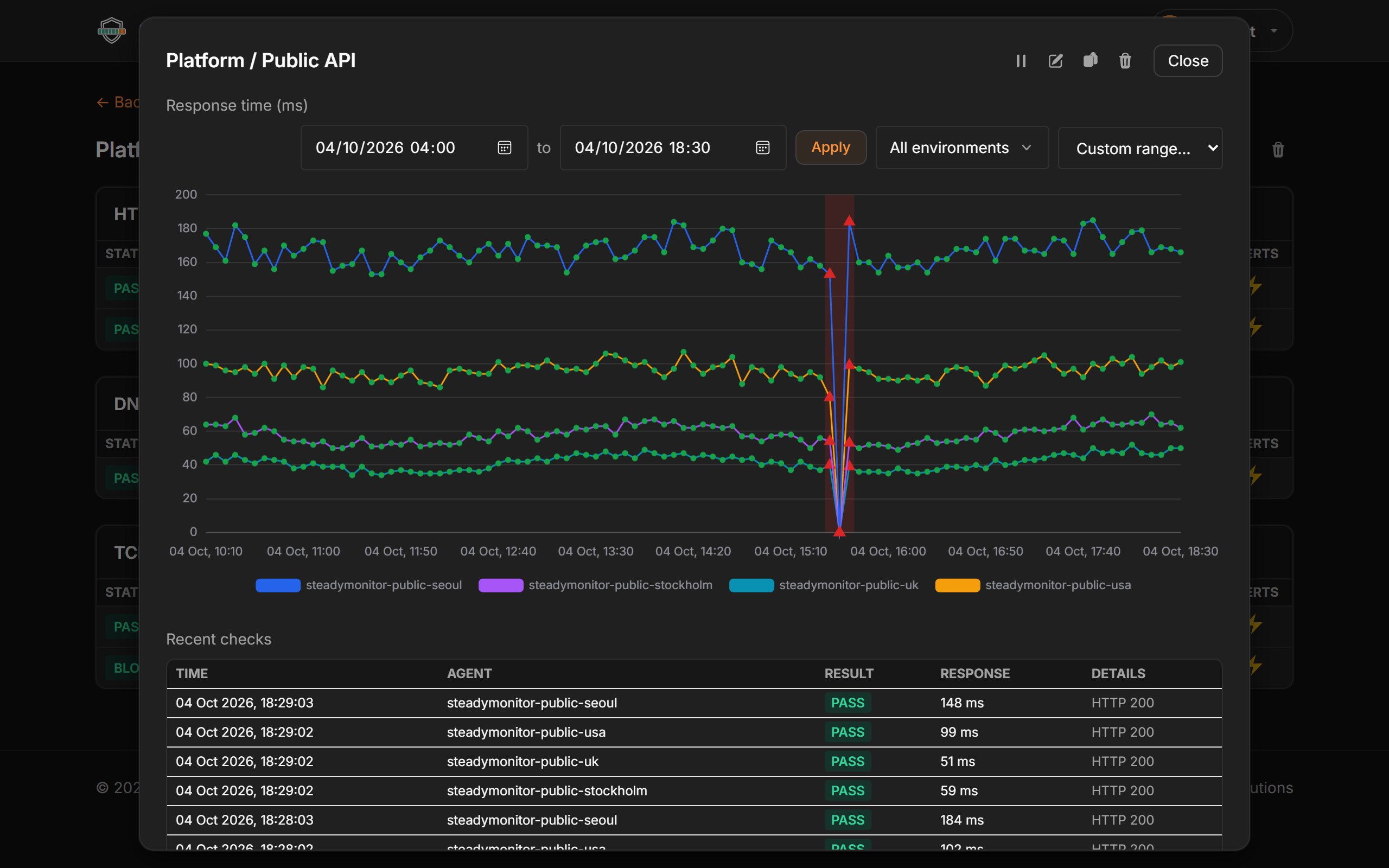Delete monitor using modal trash icon
The height and width of the screenshot is (868, 1389).
1125,61
